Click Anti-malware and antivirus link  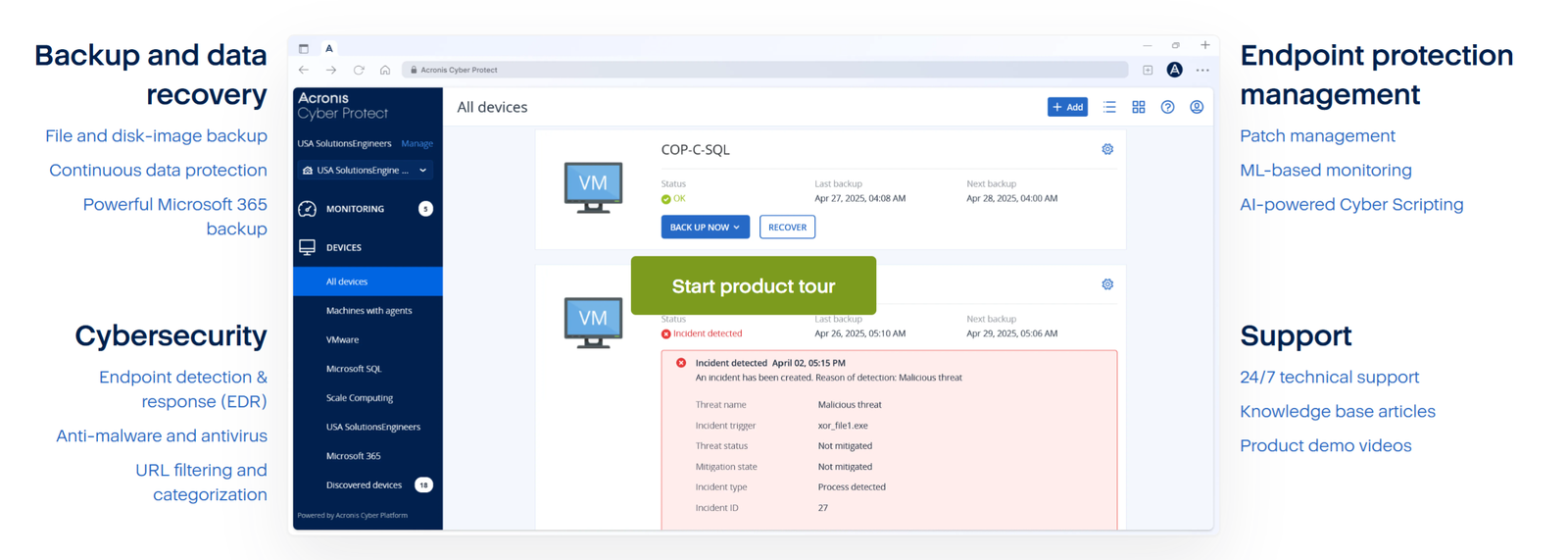click(162, 436)
